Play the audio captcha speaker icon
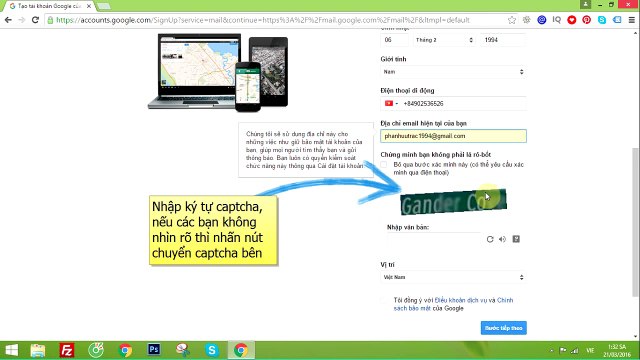640x360 pixels. [x=502, y=239]
